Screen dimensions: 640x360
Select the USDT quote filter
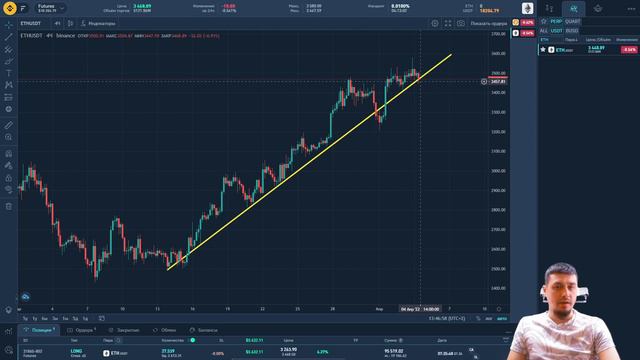point(557,31)
